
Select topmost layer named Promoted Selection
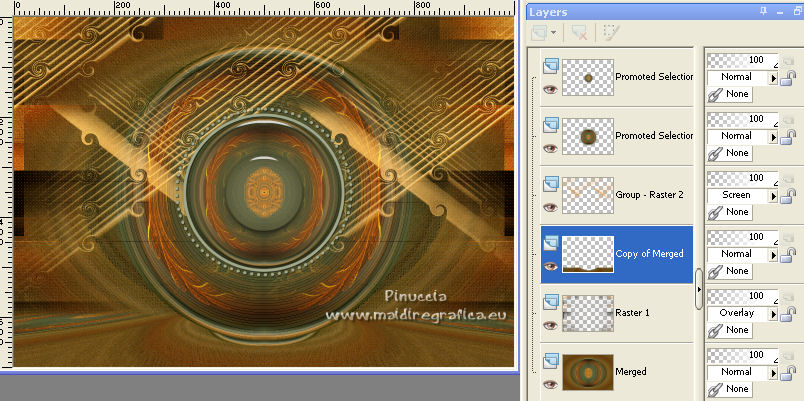tap(654, 77)
